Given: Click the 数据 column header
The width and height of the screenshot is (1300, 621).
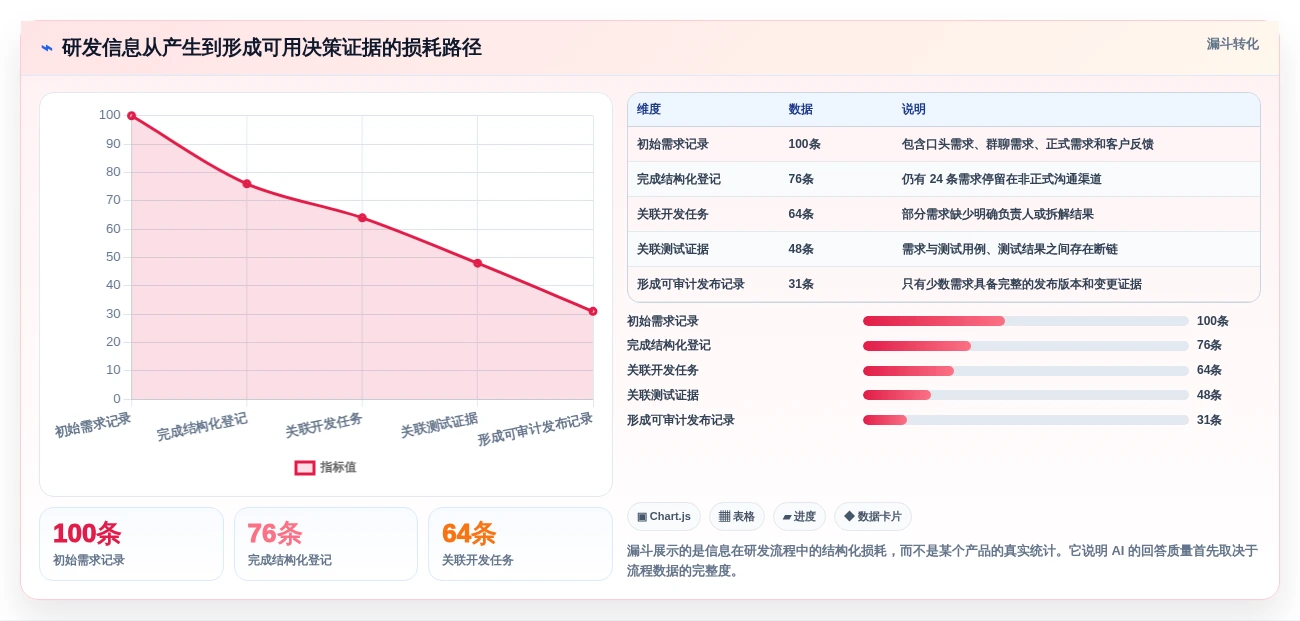Looking at the screenshot, I should [x=800, y=109].
